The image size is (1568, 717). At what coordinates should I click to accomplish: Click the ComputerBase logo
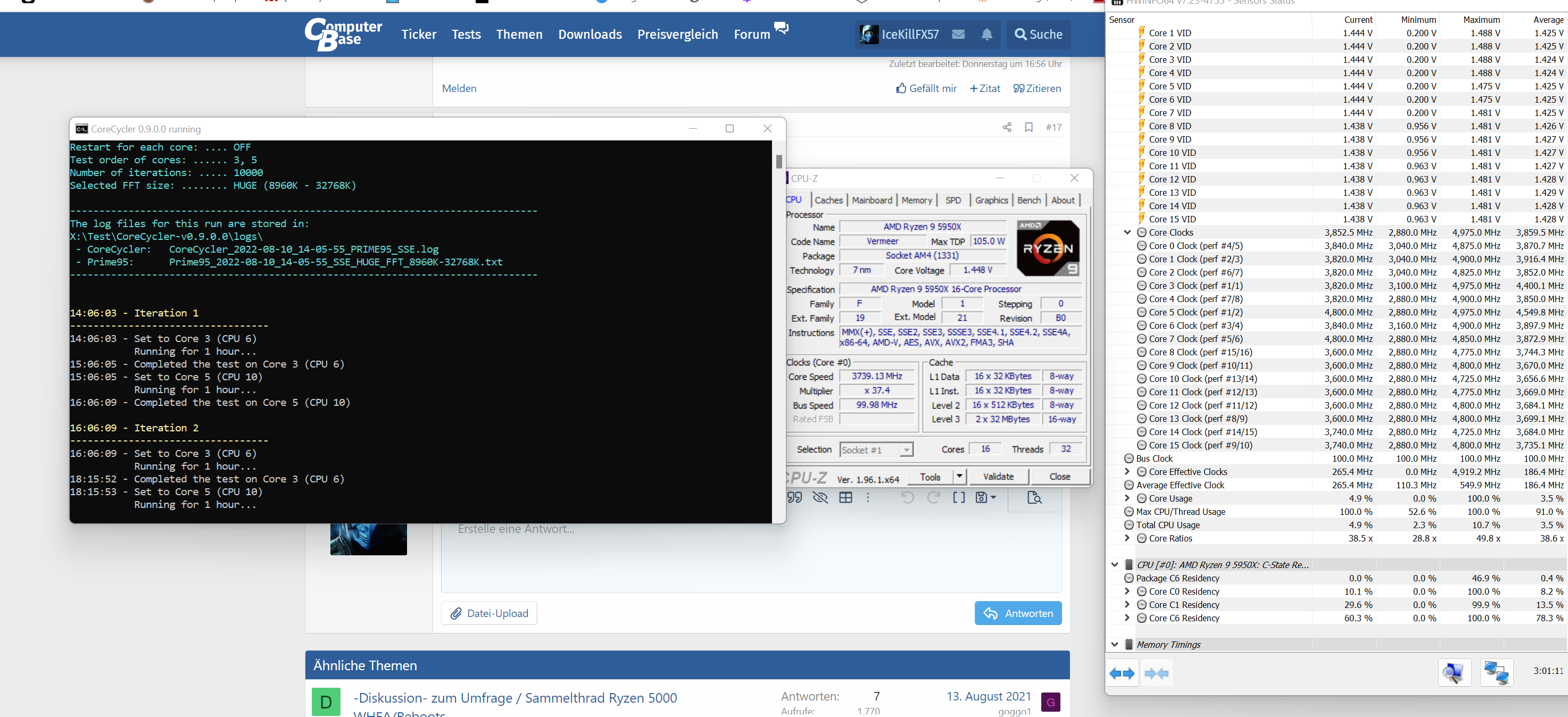tap(343, 34)
